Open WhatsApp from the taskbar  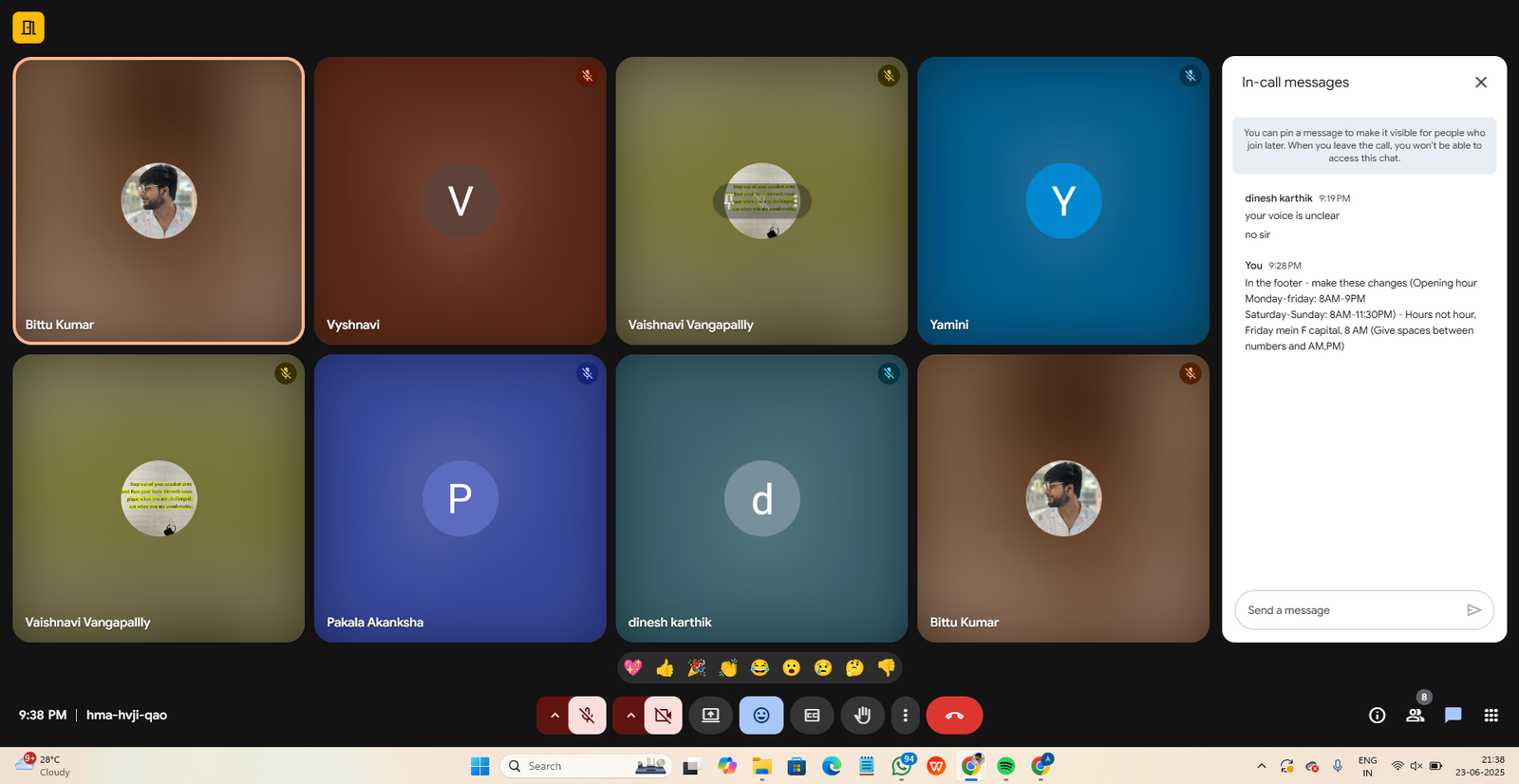tap(902, 766)
